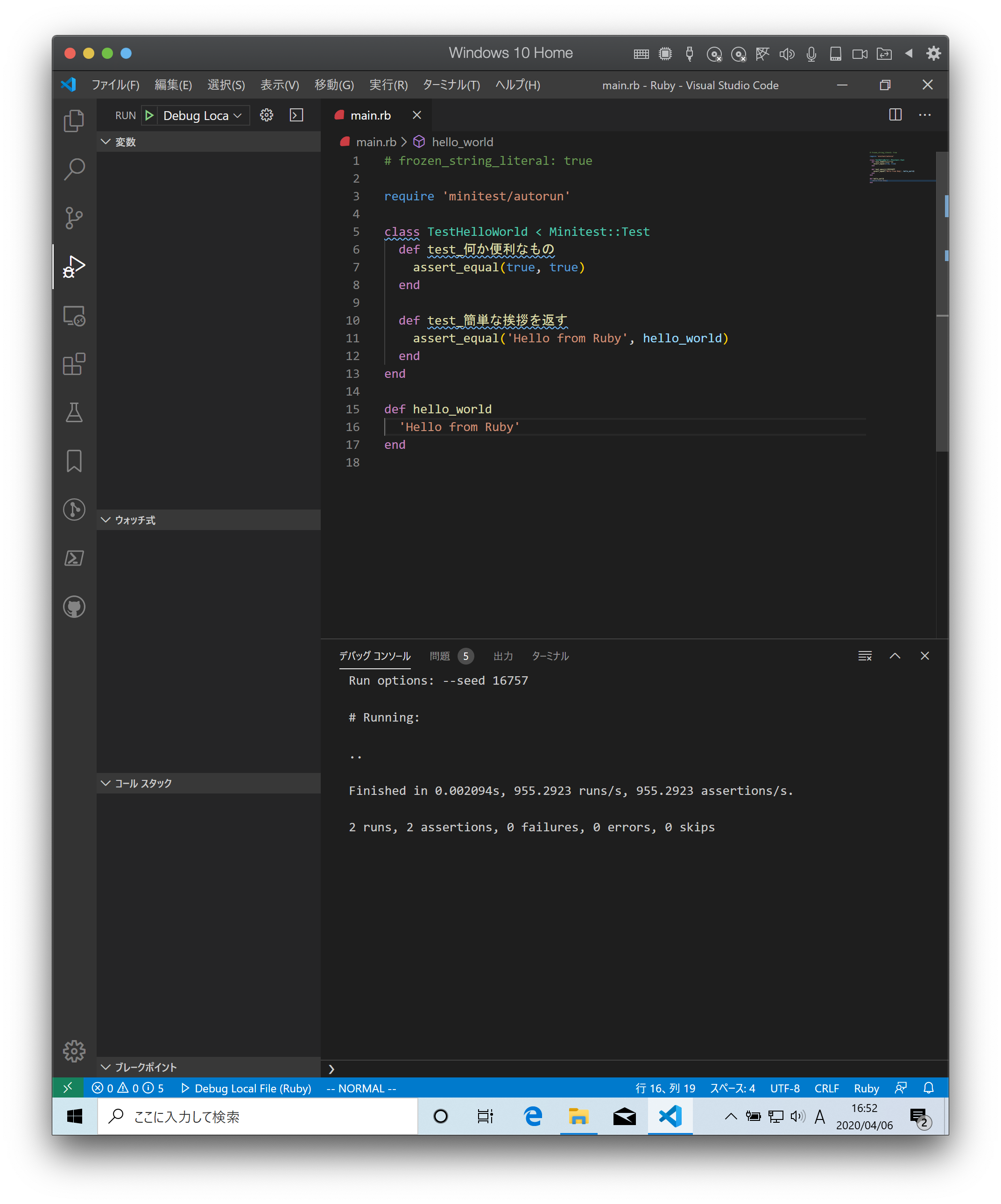Open the Test flask icon view
This screenshot has height=1204, width=1001.
(x=74, y=412)
